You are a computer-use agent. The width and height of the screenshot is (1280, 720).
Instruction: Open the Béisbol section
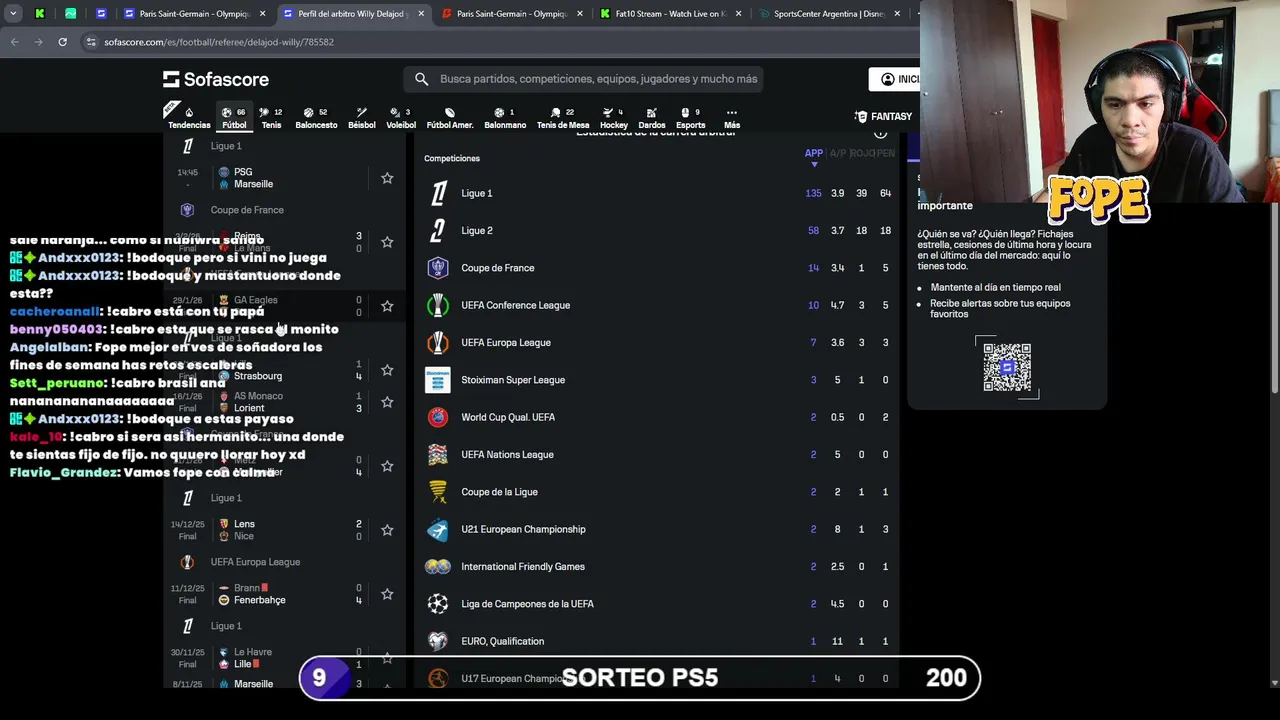pyautogui.click(x=362, y=118)
